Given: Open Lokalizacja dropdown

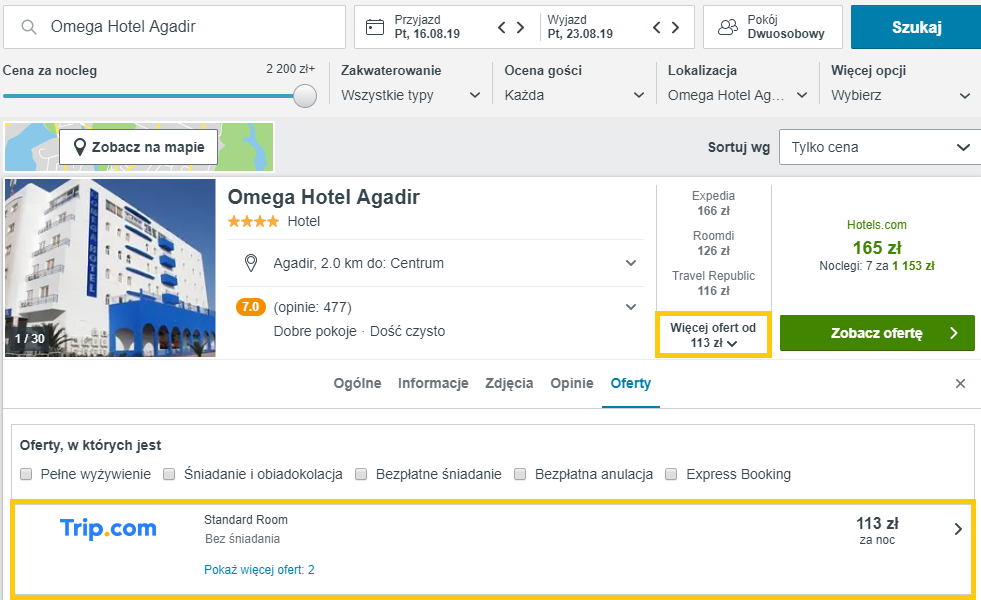Looking at the screenshot, I should [x=738, y=95].
